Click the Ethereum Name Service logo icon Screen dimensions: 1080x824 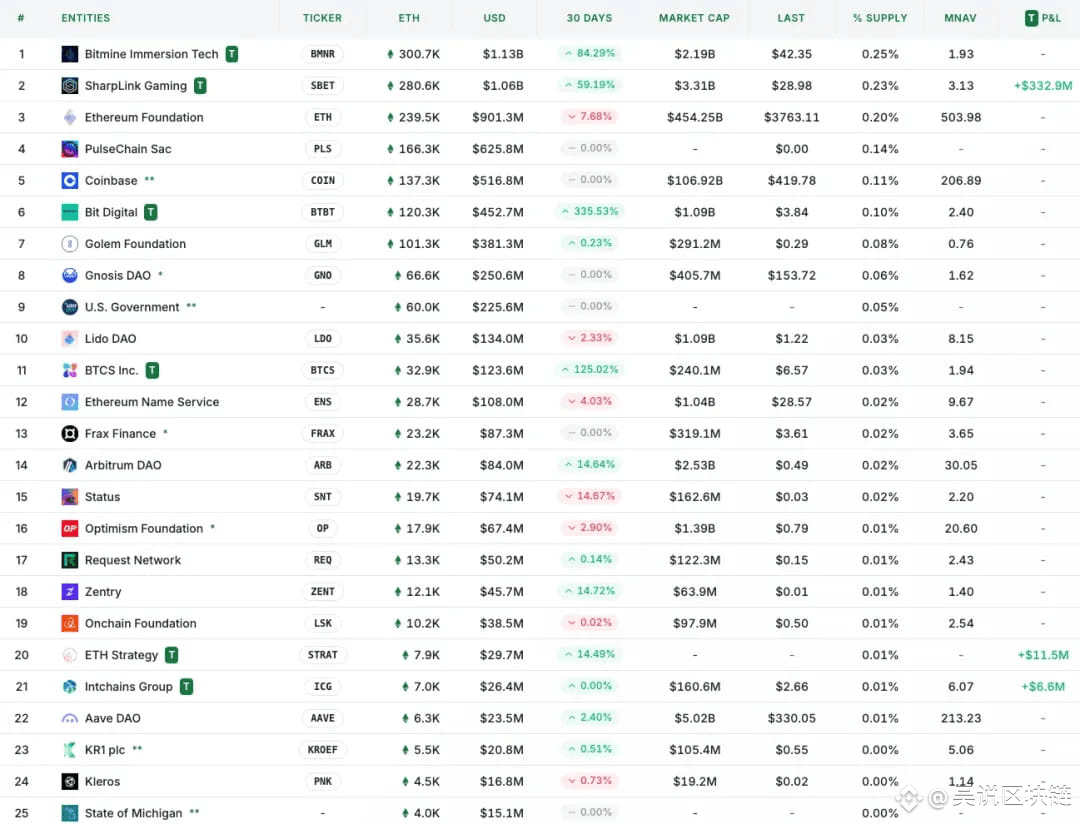coord(70,402)
